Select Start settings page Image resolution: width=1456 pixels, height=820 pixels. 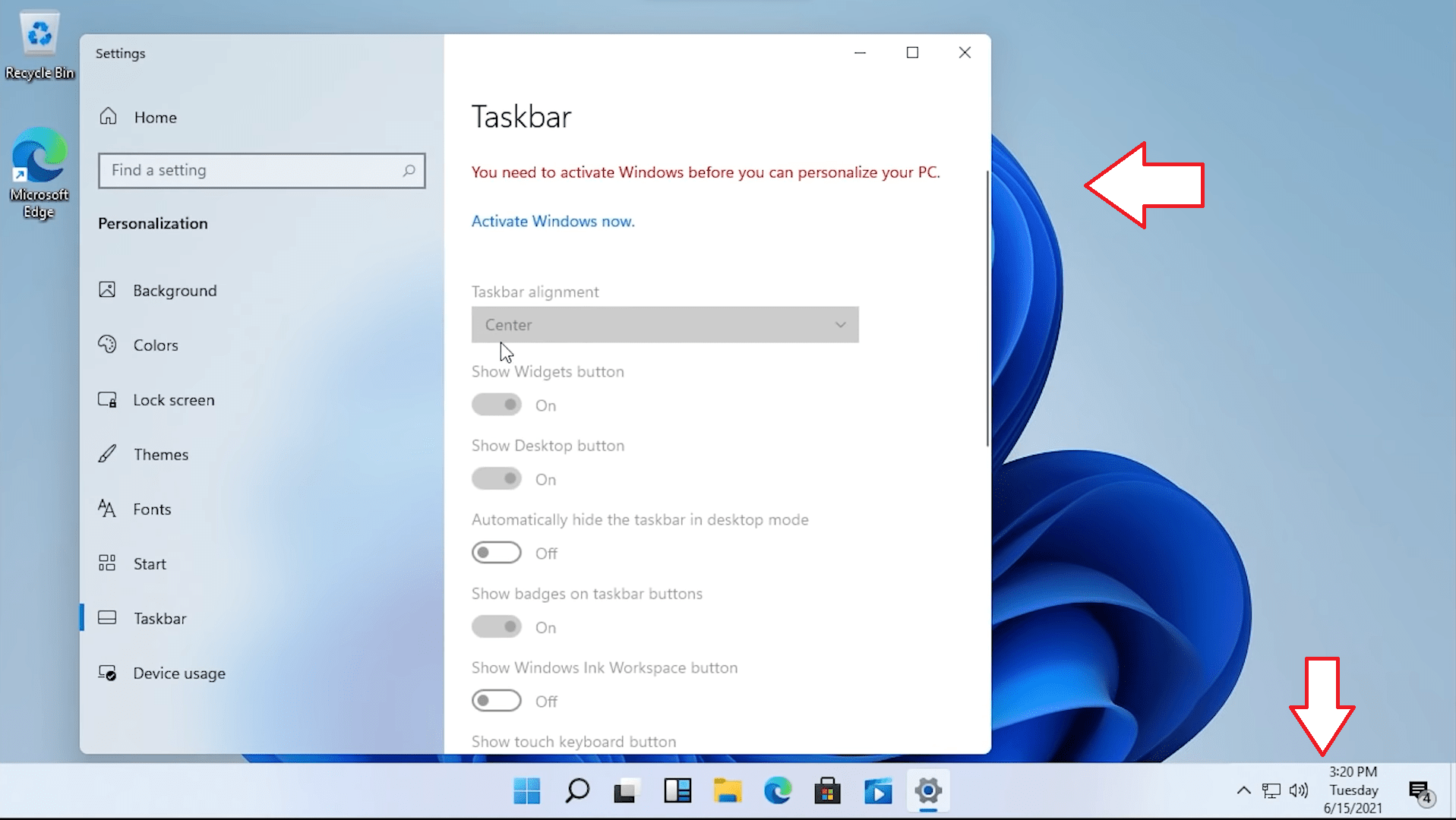pos(150,564)
